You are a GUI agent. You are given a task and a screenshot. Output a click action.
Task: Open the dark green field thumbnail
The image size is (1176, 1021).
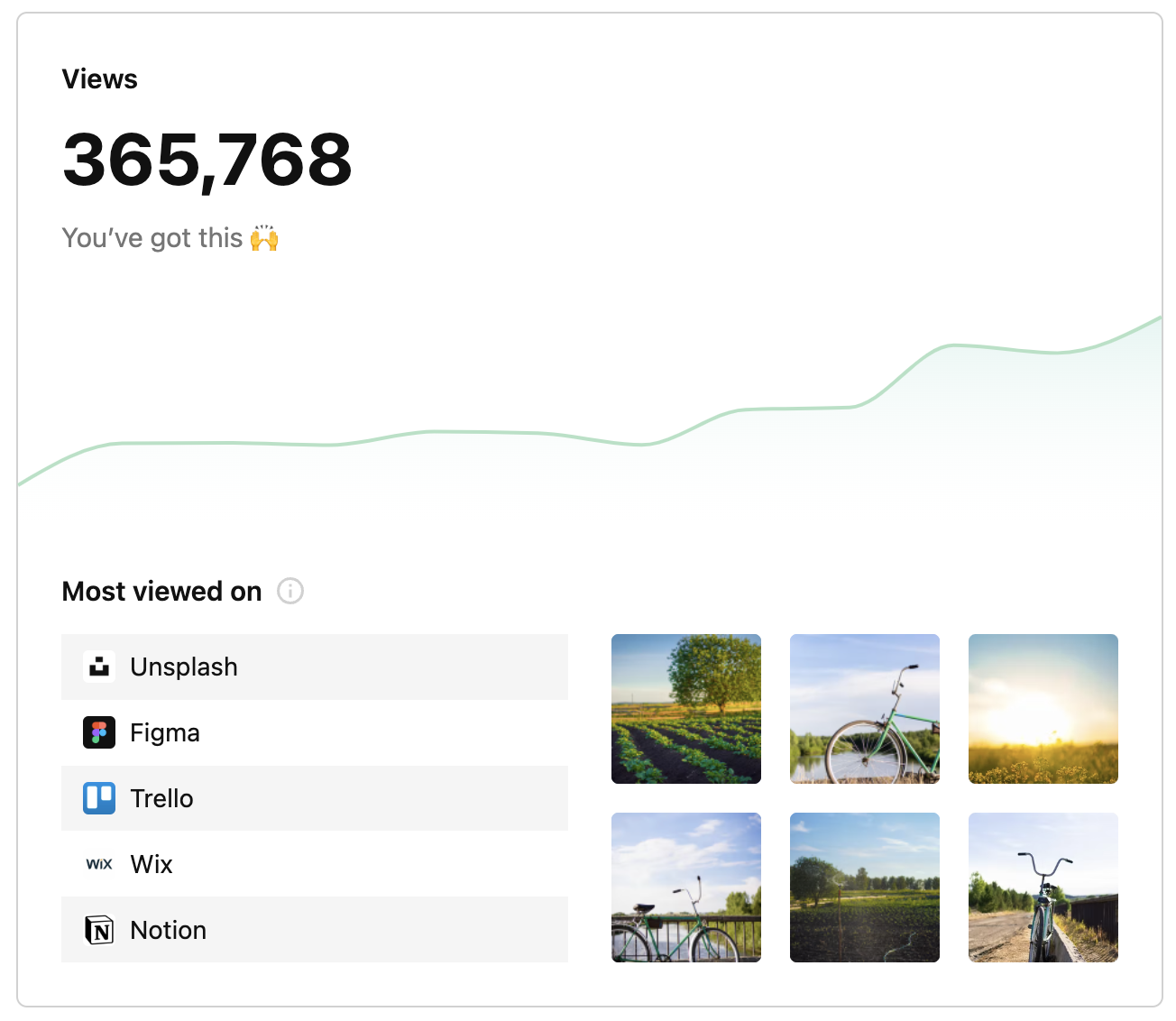[865, 888]
